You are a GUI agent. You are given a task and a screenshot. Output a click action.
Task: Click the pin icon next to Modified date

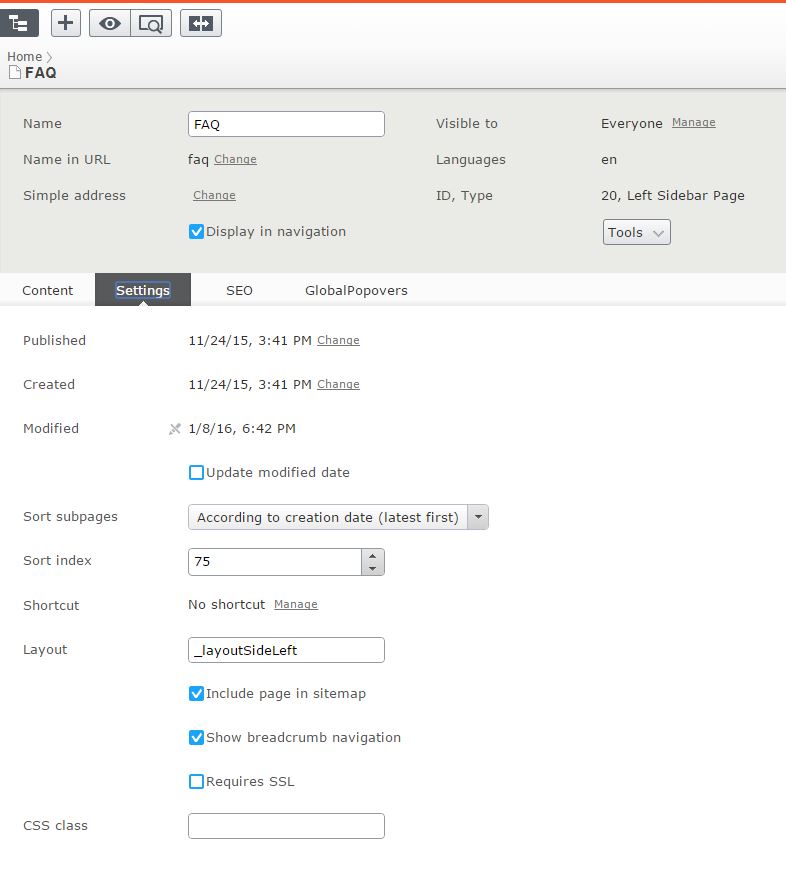[175, 429]
